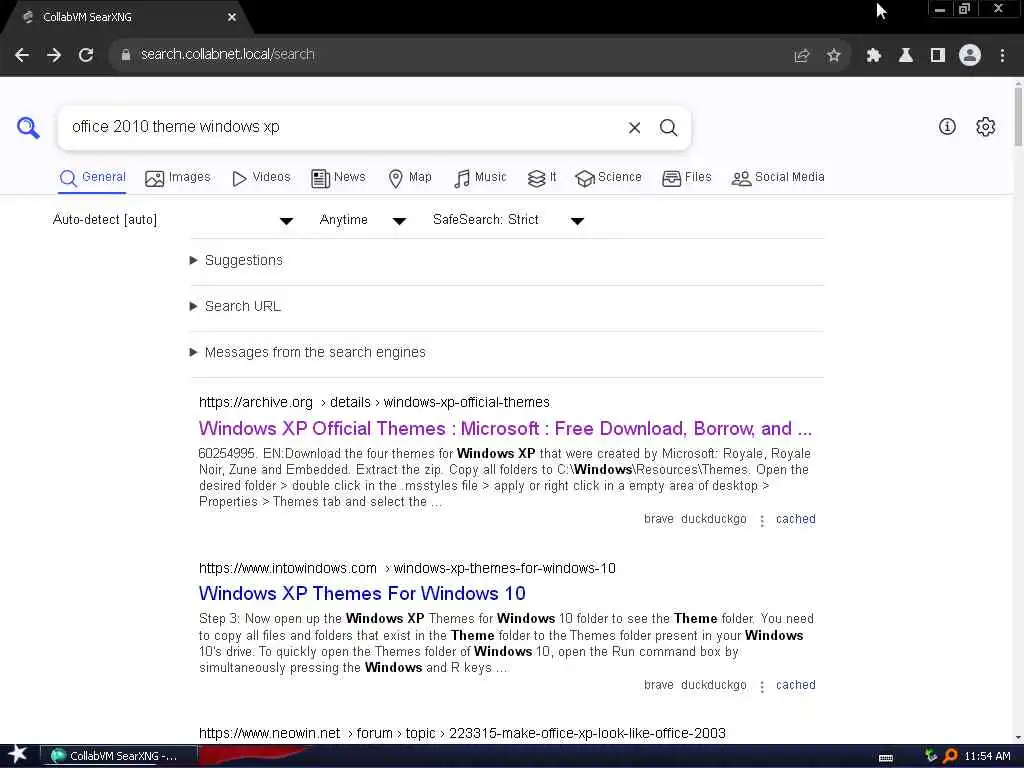Click keyboard icon in system tray
Image resolution: width=1024 pixels, height=768 pixels.
[x=886, y=757]
